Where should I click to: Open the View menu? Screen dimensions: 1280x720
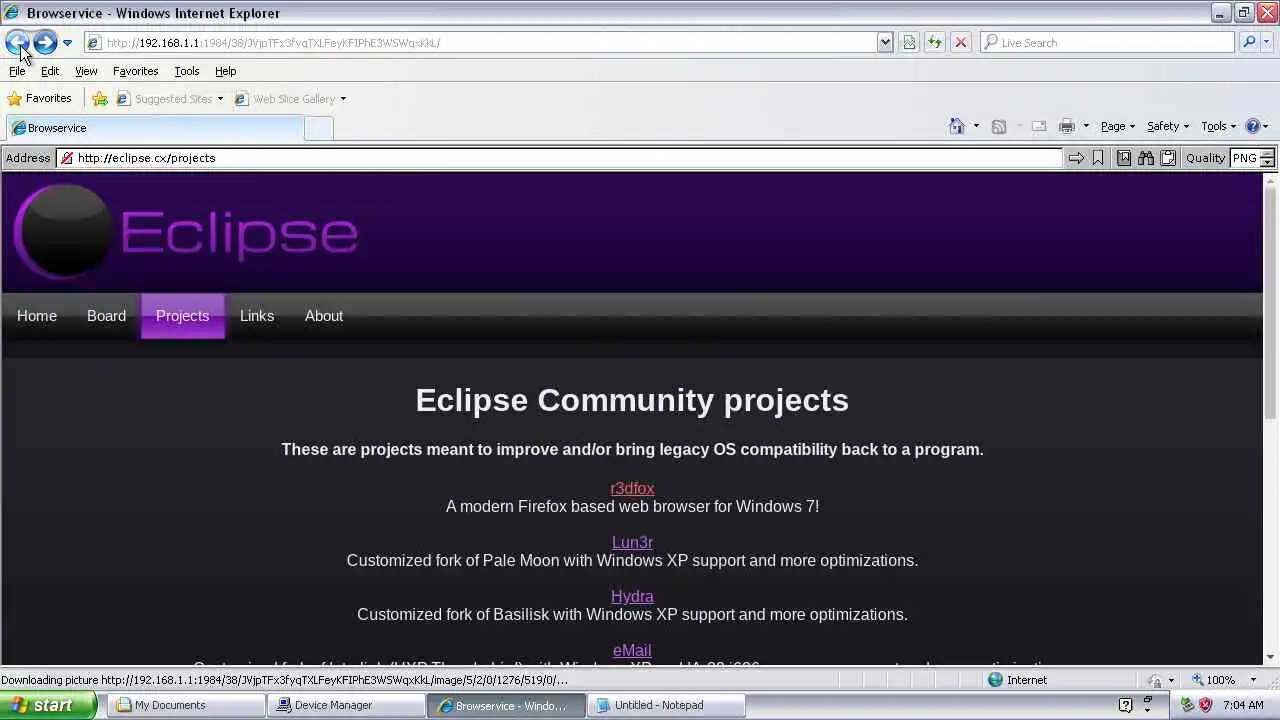pos(86,71)
